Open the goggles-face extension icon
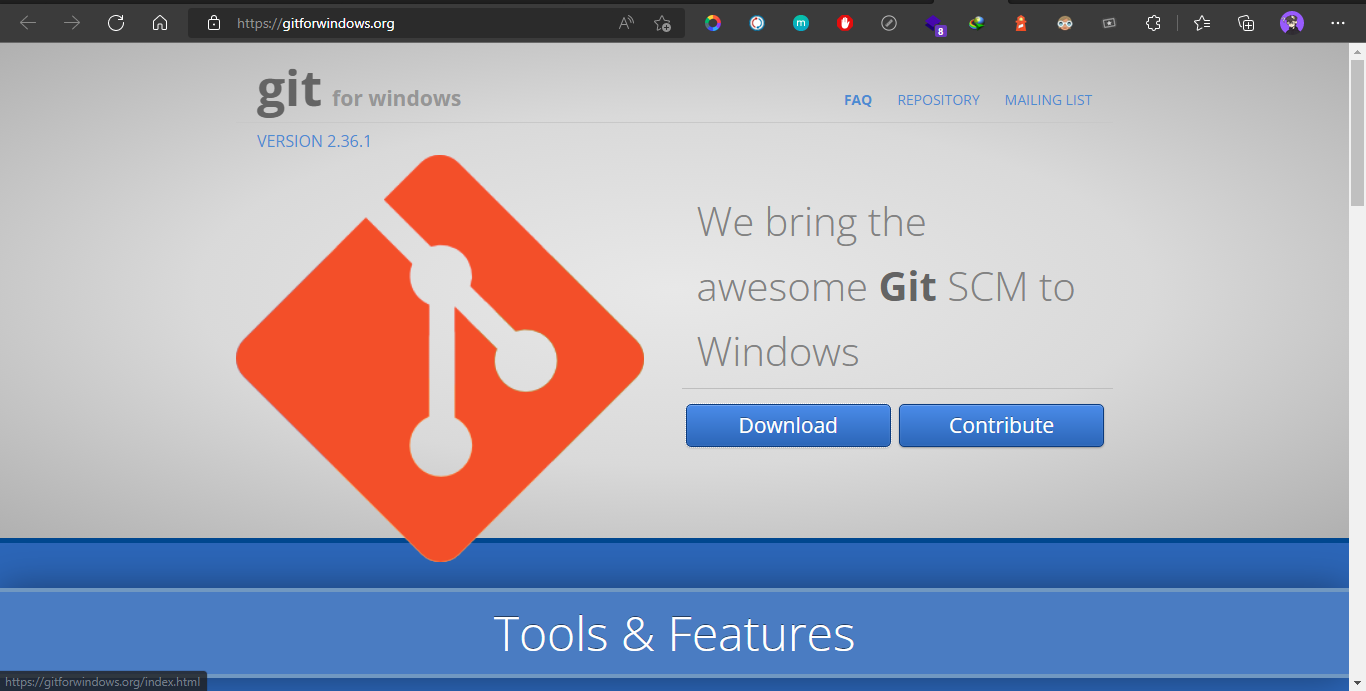1366x691 pixels. pyautogui.click(x=1065, y=23)
